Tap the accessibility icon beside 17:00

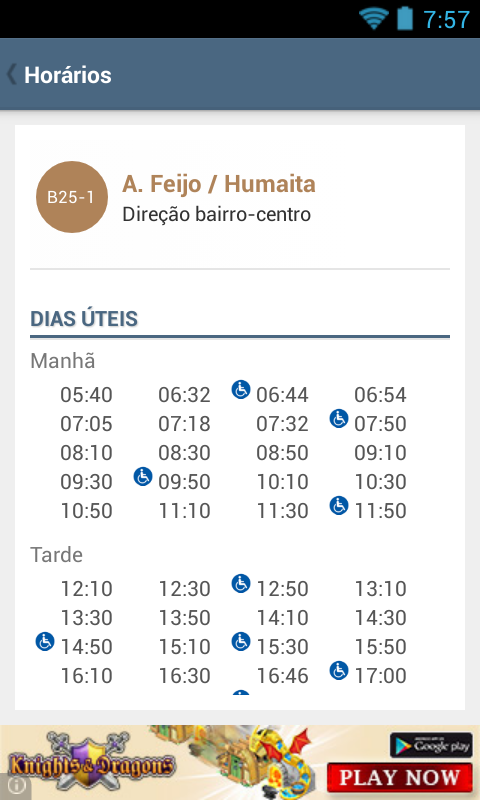click(x=339, y=670)
